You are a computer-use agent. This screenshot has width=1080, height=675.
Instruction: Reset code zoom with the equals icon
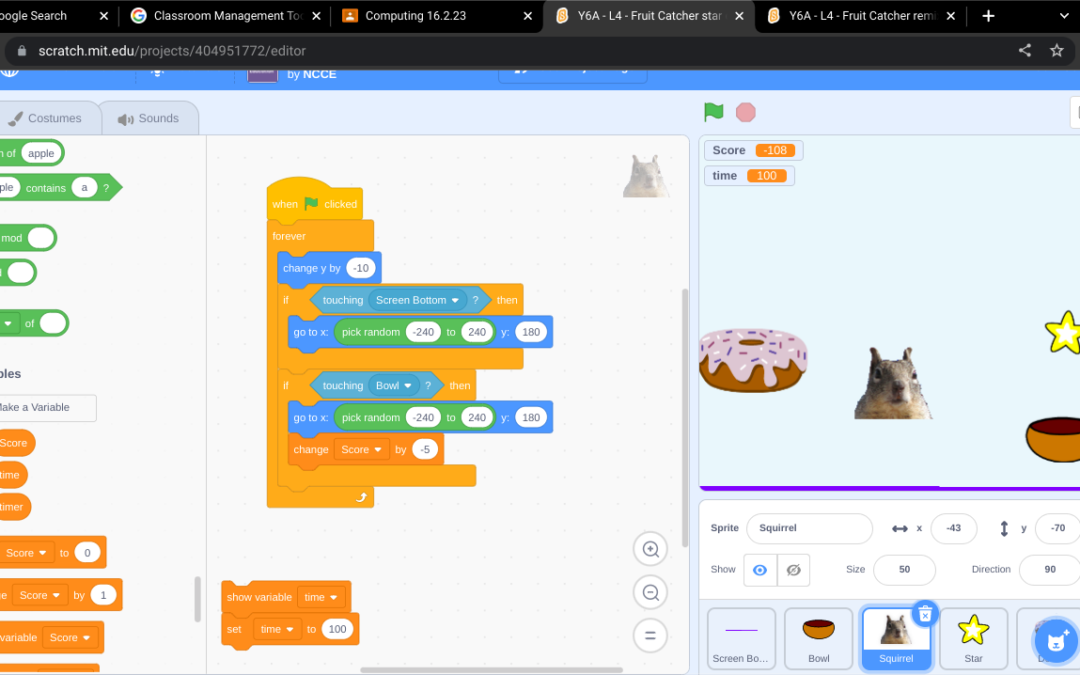click(x=650, y=635)
